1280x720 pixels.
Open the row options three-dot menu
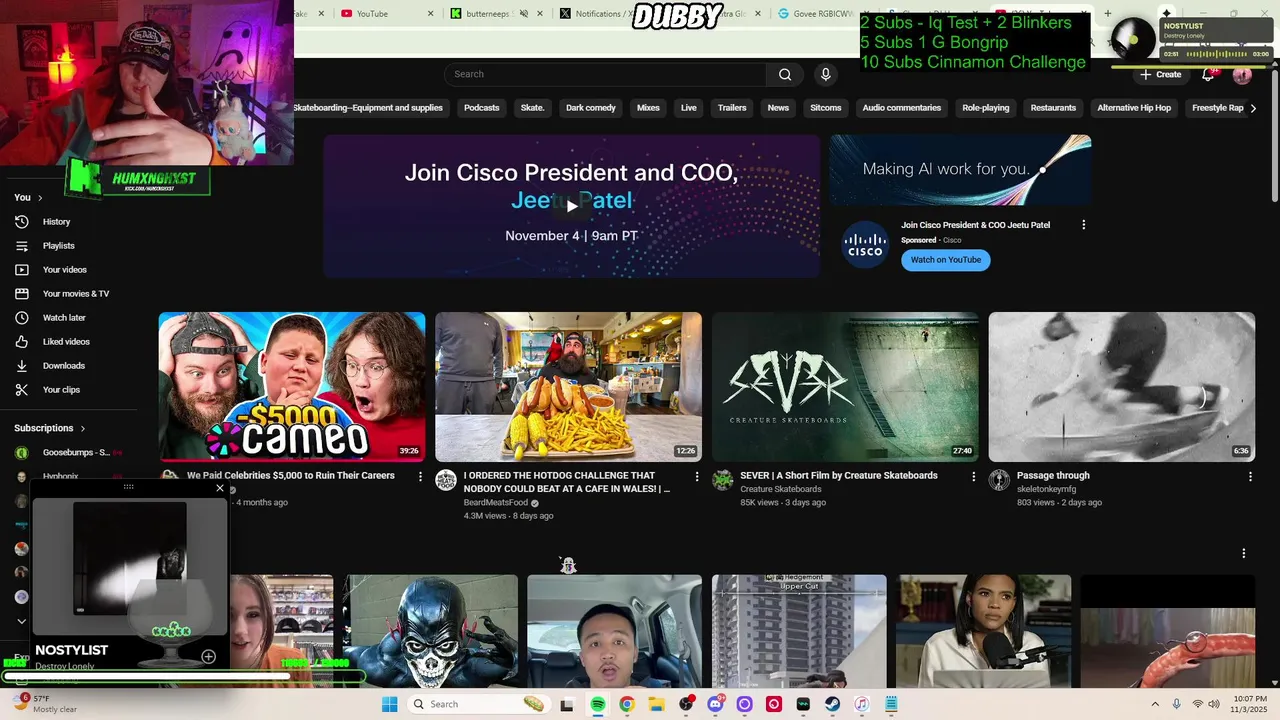[x=1243, y=553]
